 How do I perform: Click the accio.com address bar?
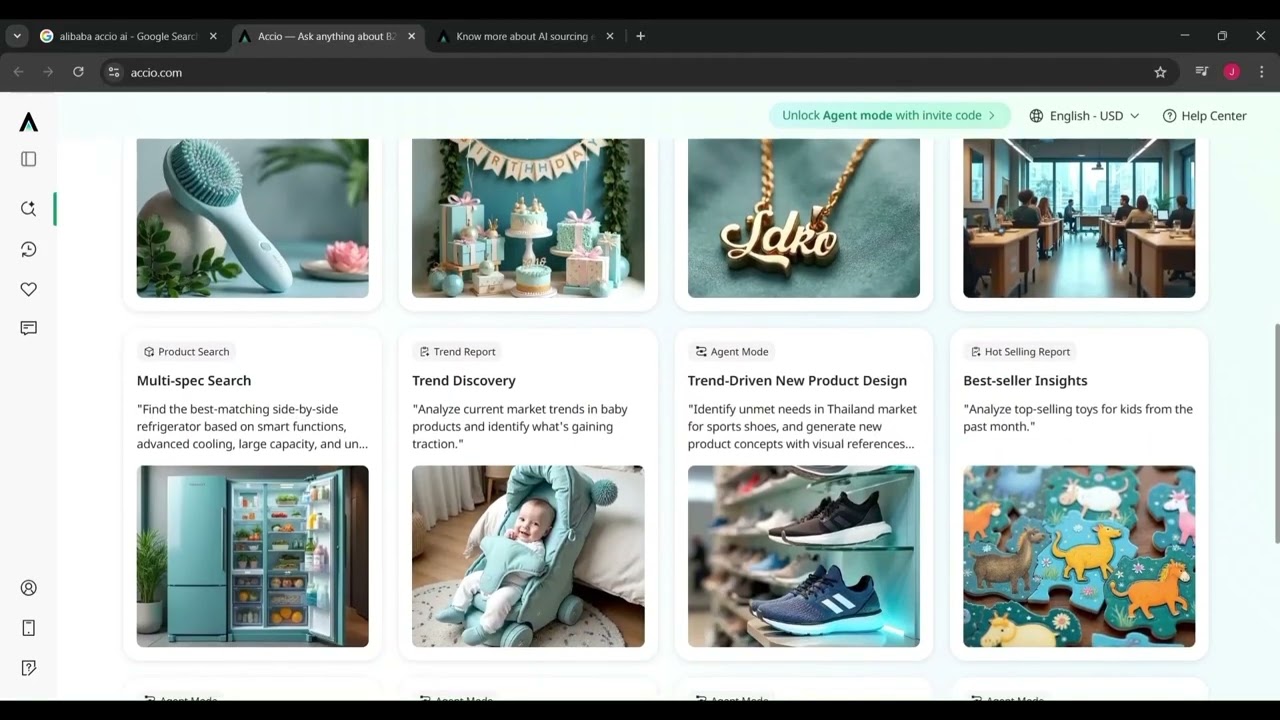[640, 72]
